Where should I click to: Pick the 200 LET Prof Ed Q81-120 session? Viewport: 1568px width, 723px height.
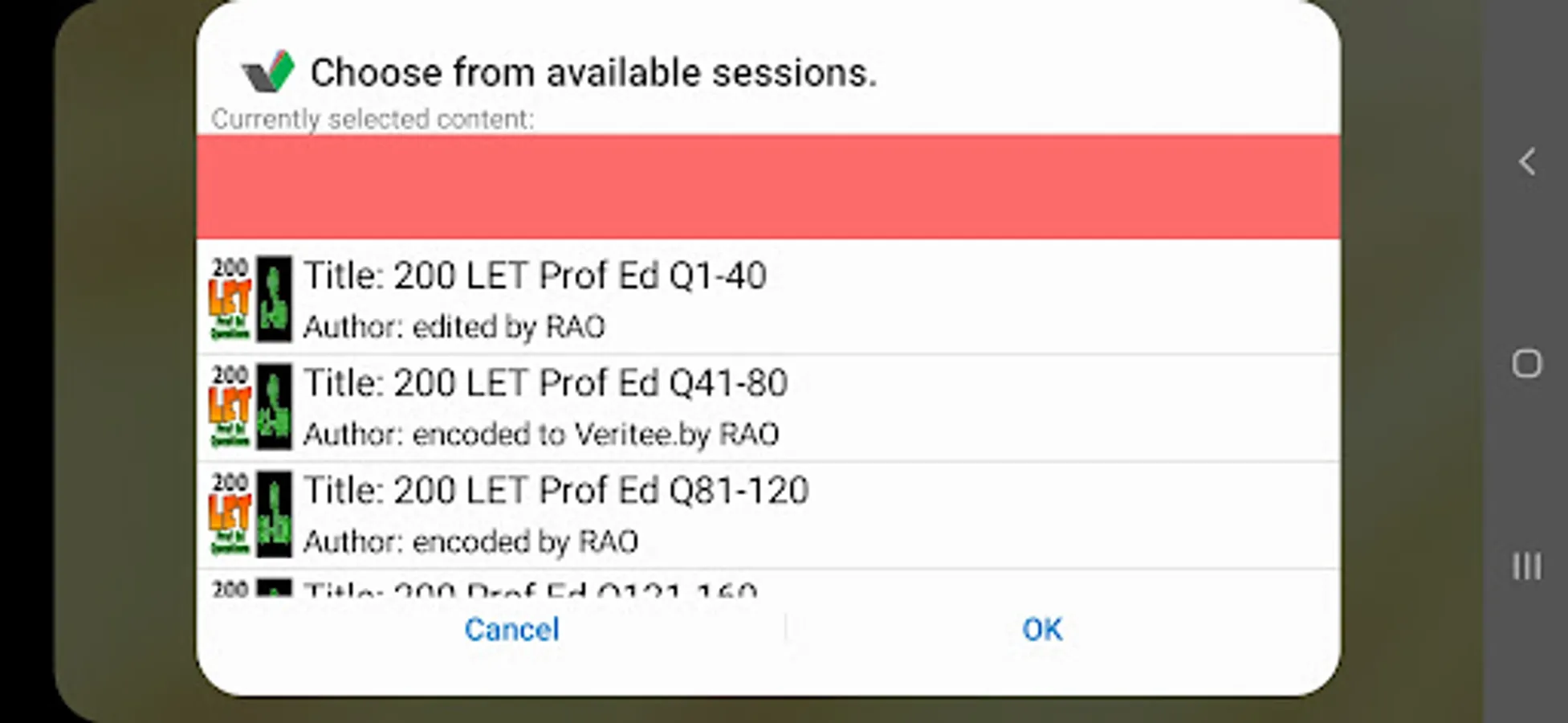[556, 491]
